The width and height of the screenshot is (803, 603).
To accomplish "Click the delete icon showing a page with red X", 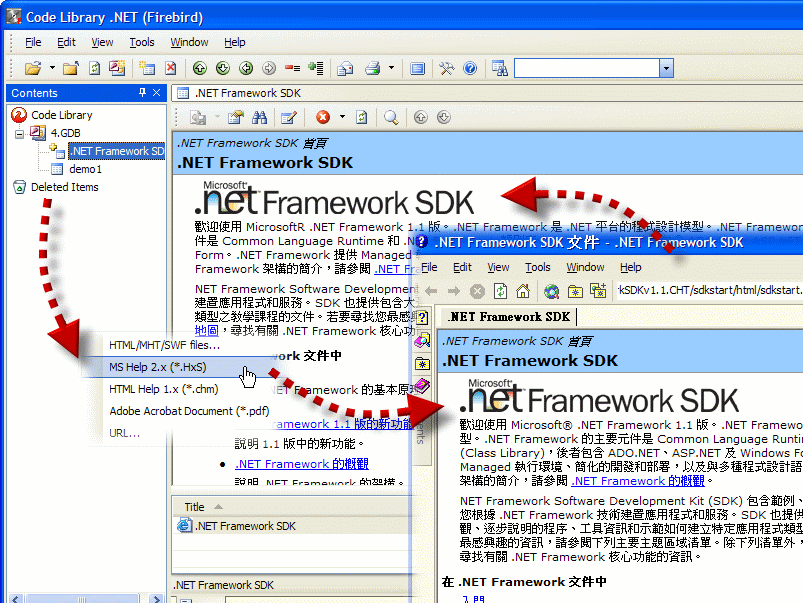I will point(171,68).
